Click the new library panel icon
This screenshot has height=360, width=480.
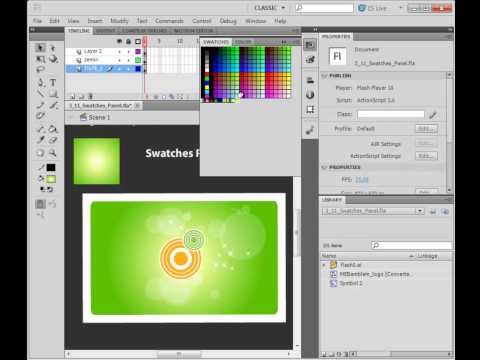click(x=445, y=211)
